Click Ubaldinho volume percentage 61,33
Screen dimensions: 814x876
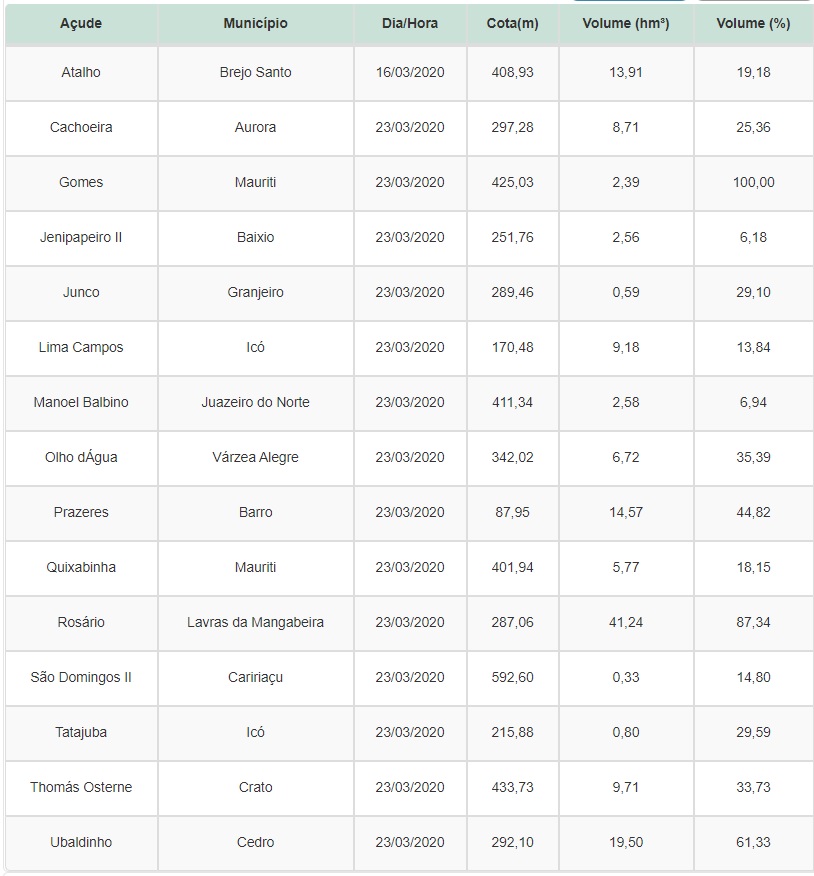(753, 843)
